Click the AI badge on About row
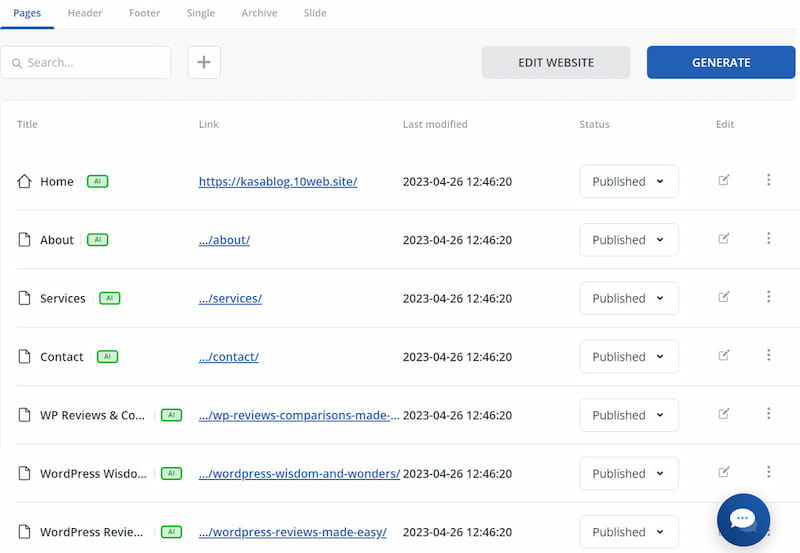The width and height of the screenshot is (800, 553). point(97,239)
